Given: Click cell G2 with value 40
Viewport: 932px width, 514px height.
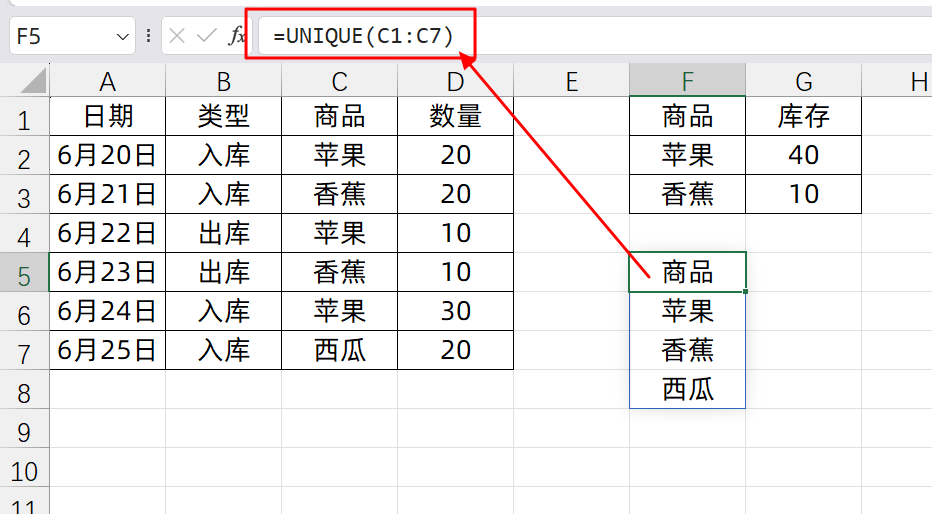Looking at the screenshot, I should 803,155.
